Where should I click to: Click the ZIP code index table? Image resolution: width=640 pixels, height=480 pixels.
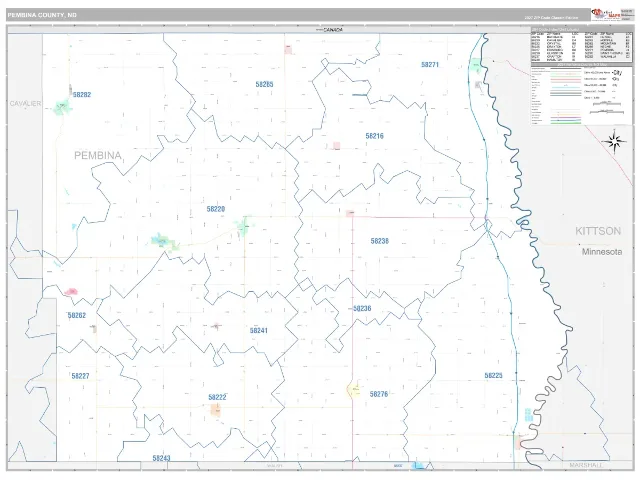click(581, 45)
